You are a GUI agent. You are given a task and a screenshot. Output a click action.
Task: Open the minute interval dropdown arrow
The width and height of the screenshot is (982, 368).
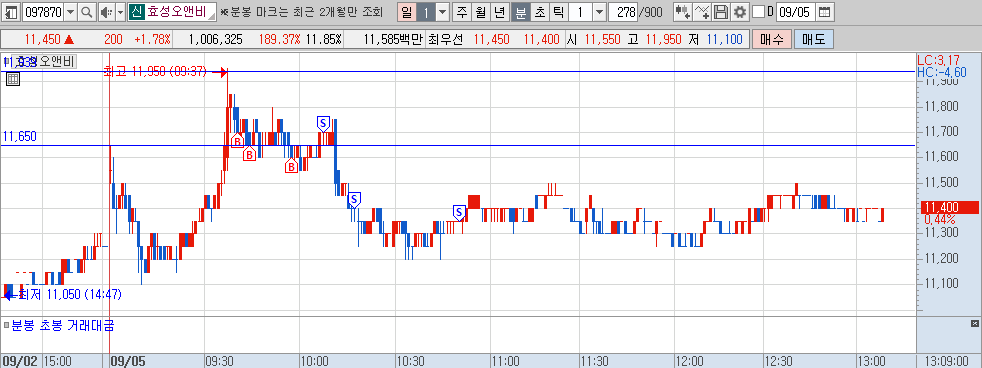(599, 11)
